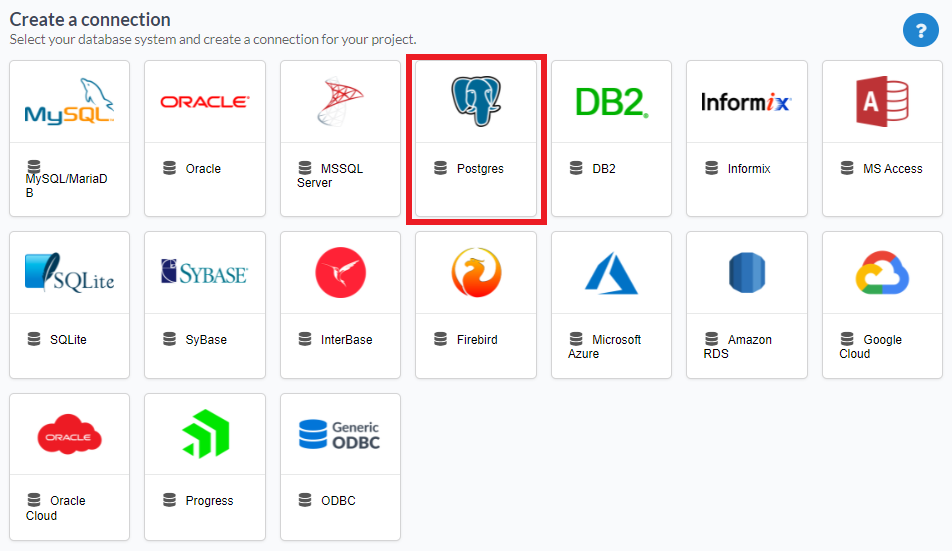Click the SyBase label text

coord(206,340)
